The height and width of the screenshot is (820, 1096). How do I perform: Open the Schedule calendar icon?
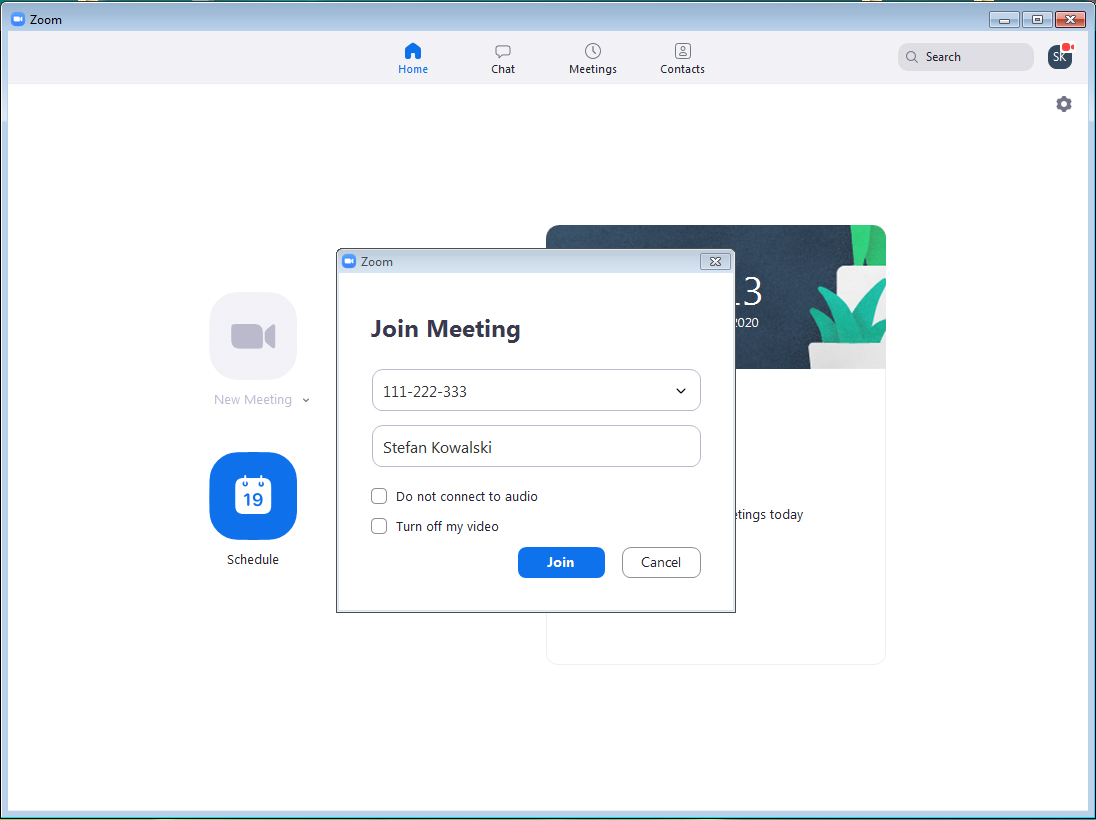point(253,496)
